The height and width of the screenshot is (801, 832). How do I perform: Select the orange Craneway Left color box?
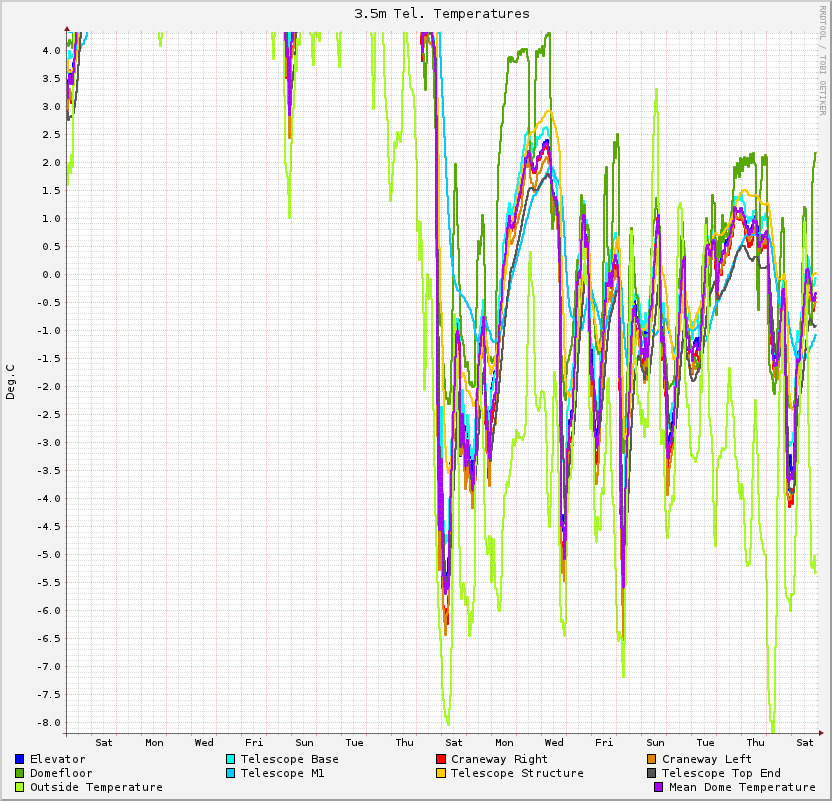[652, 759]
